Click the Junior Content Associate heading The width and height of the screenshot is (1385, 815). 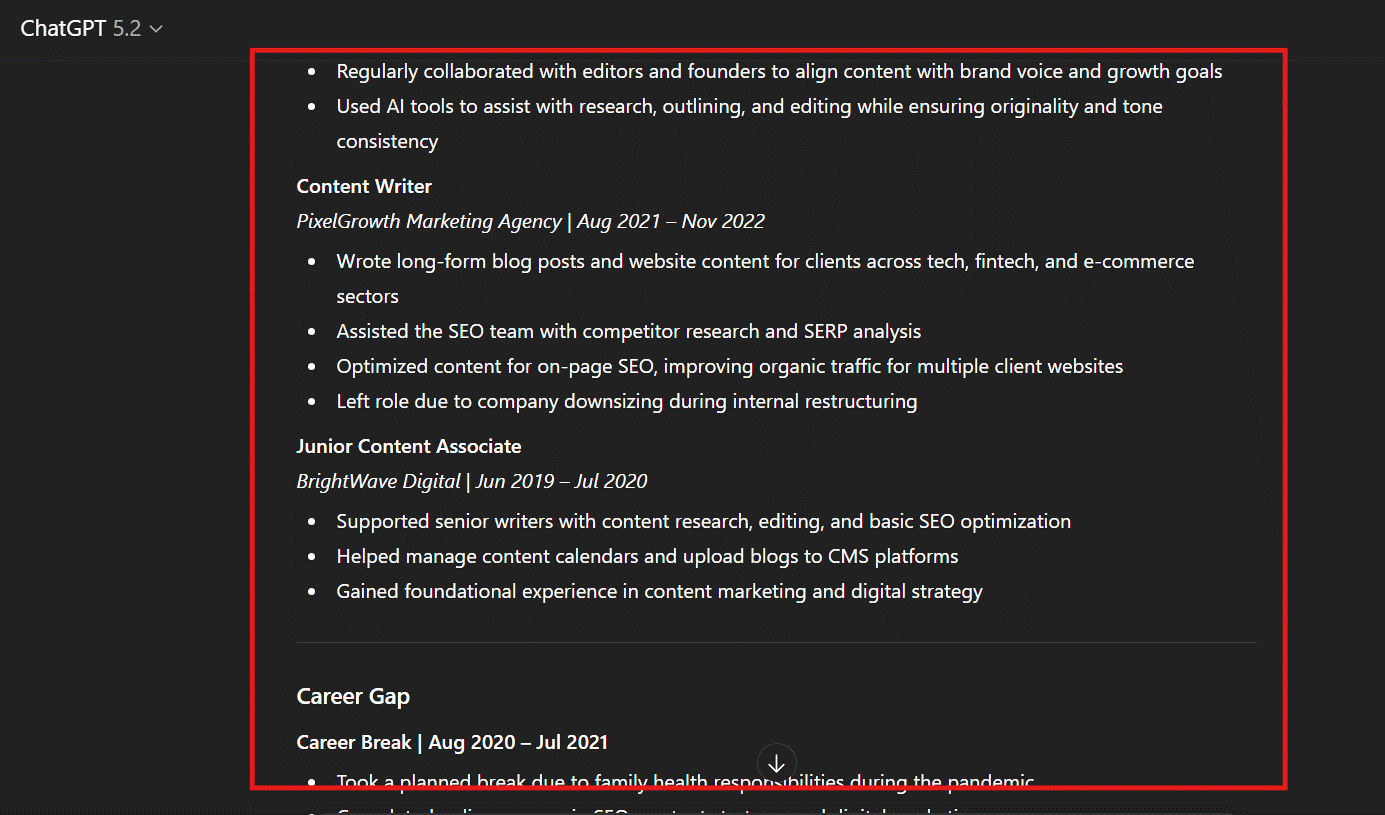(408, 446)
